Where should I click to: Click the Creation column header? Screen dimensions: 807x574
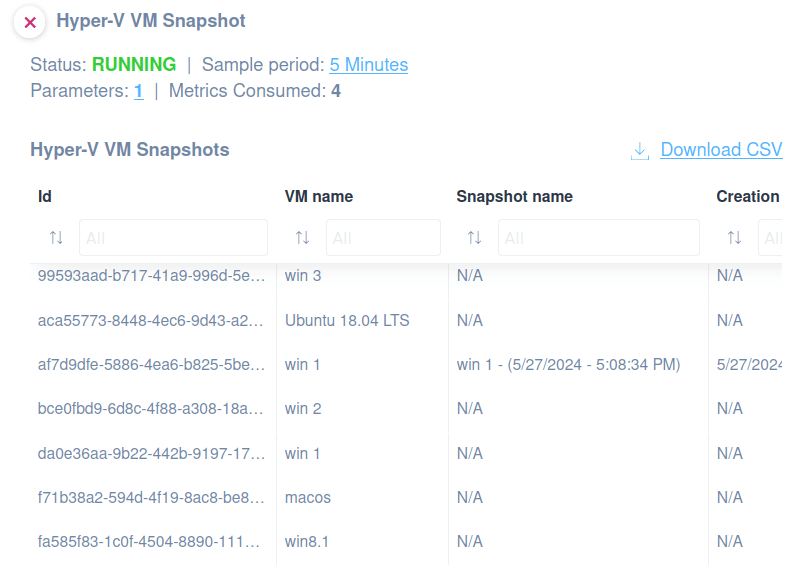(747, 197)
